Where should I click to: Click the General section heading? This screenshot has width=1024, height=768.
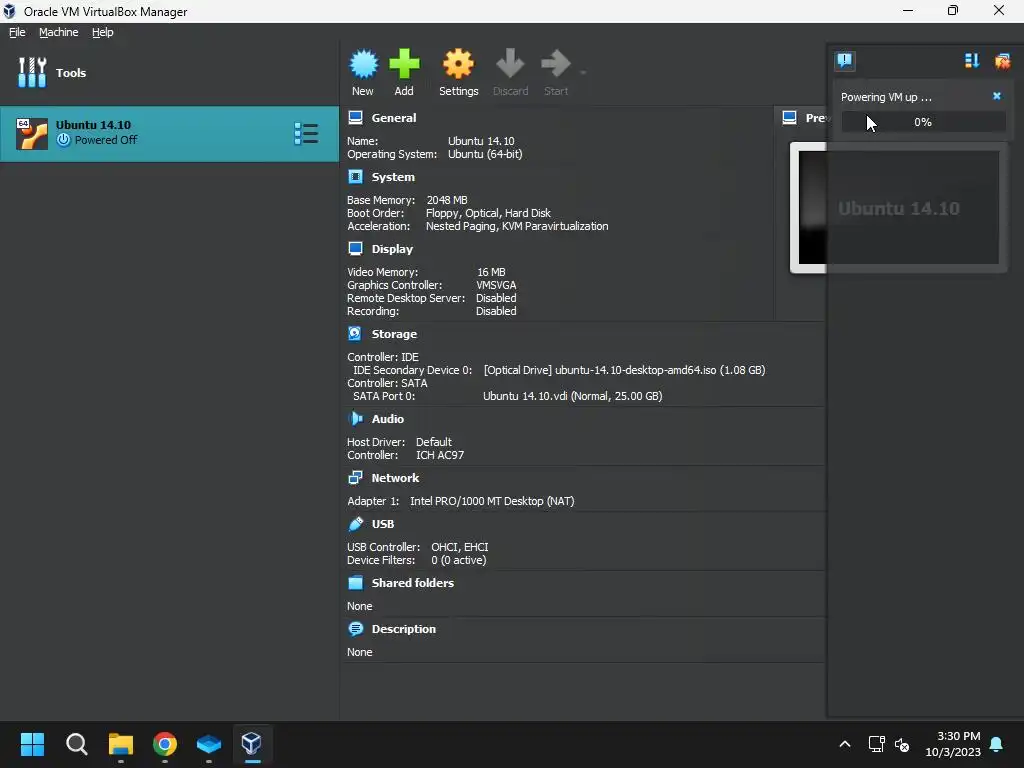tap(394, 118)
